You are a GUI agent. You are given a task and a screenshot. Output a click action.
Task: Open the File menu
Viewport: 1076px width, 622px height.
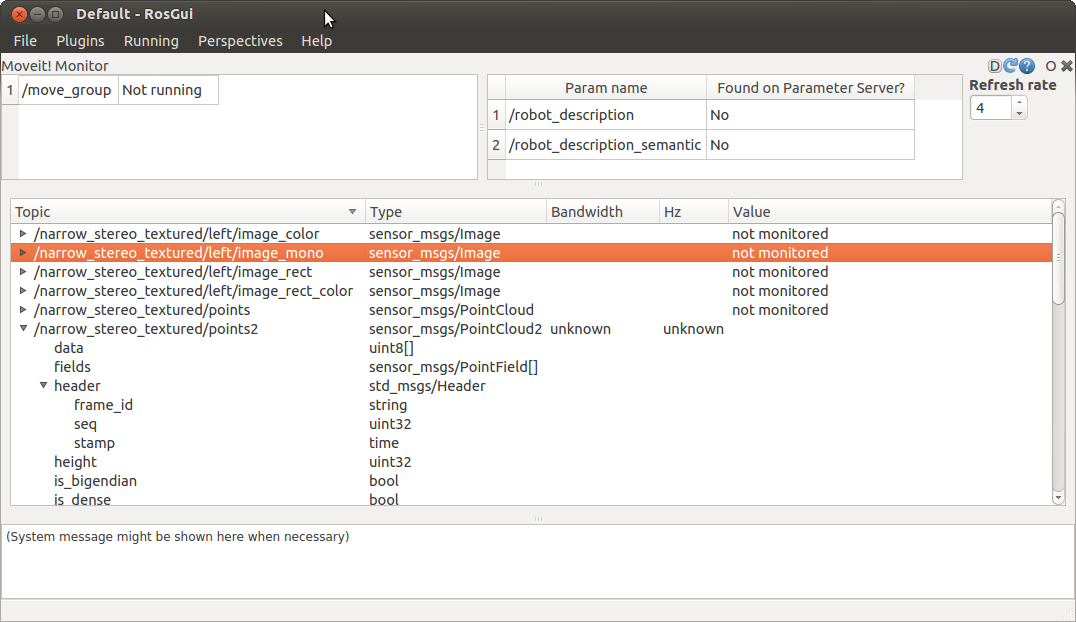[x=25, y=41]
